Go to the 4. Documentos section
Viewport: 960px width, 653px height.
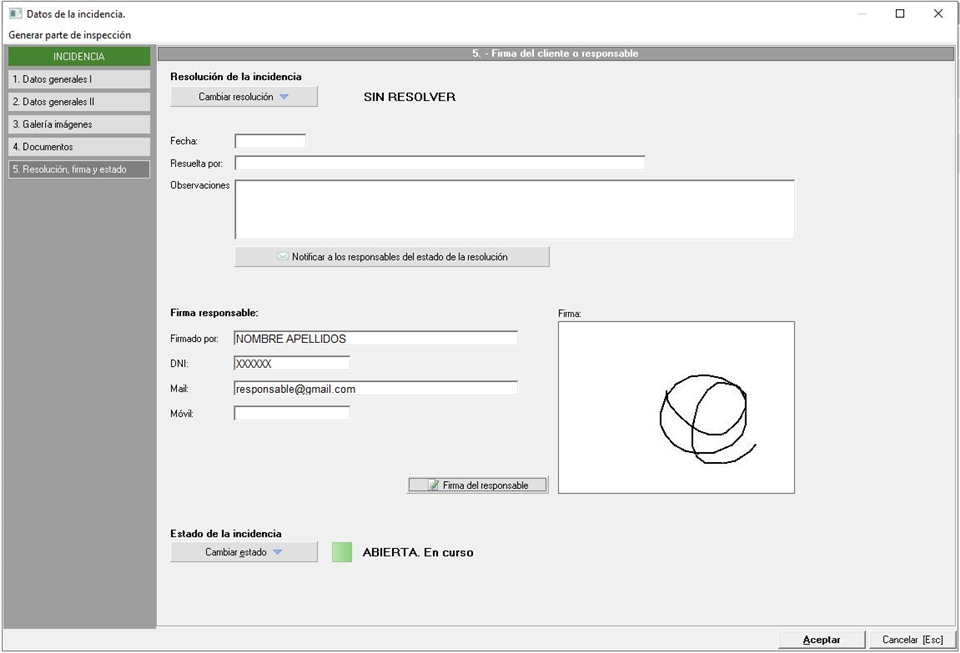coord(79,147)
